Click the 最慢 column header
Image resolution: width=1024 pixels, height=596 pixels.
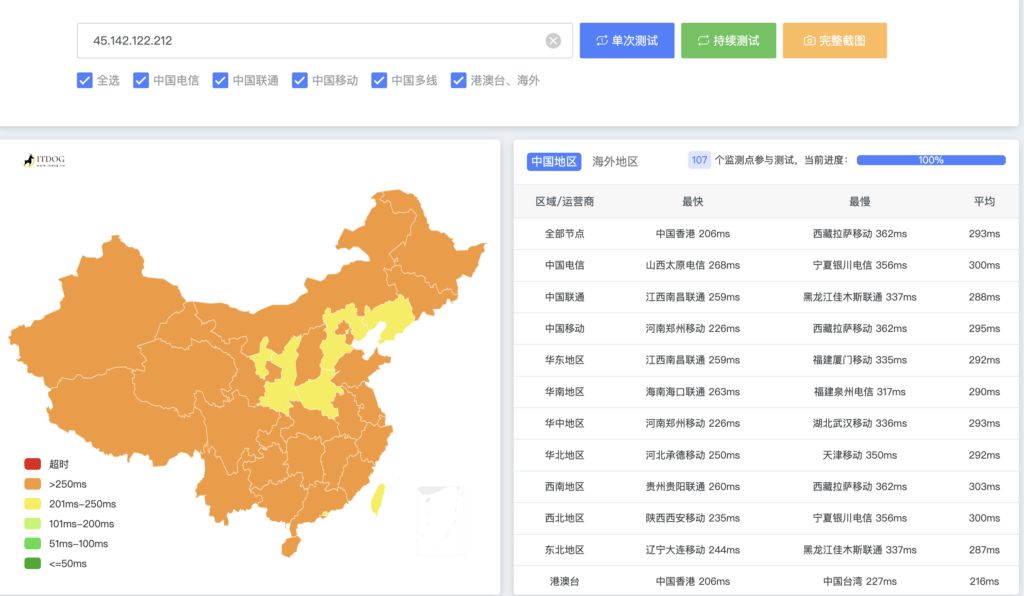coord(859,202)
